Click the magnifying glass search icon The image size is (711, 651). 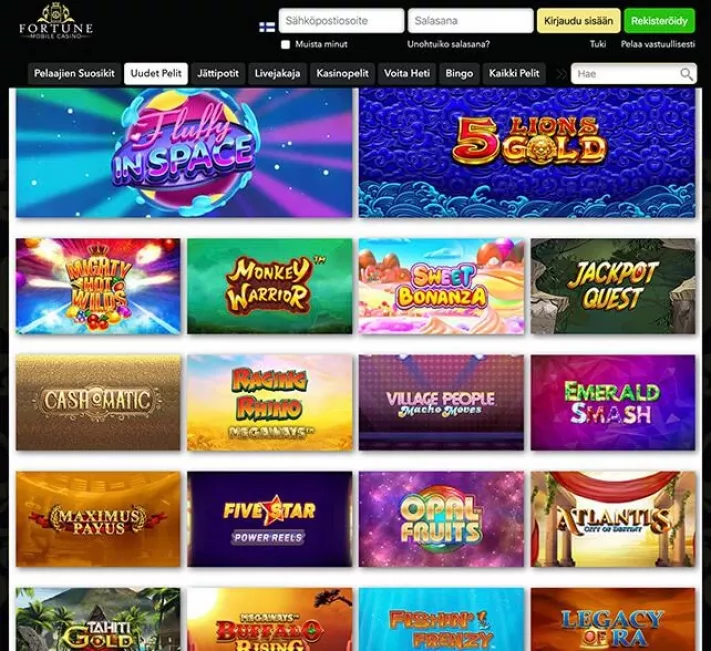tap(687, 74)
